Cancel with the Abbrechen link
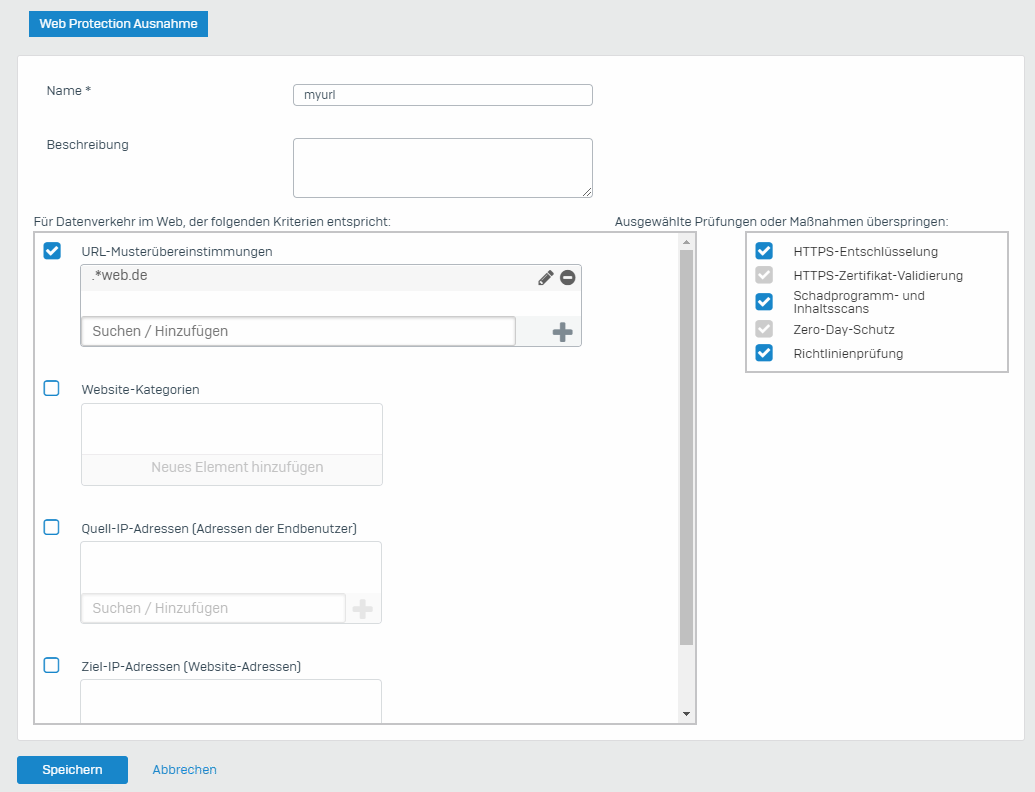Image resolution: width=1035 pixels, height=792 pixels. (184, 770)
